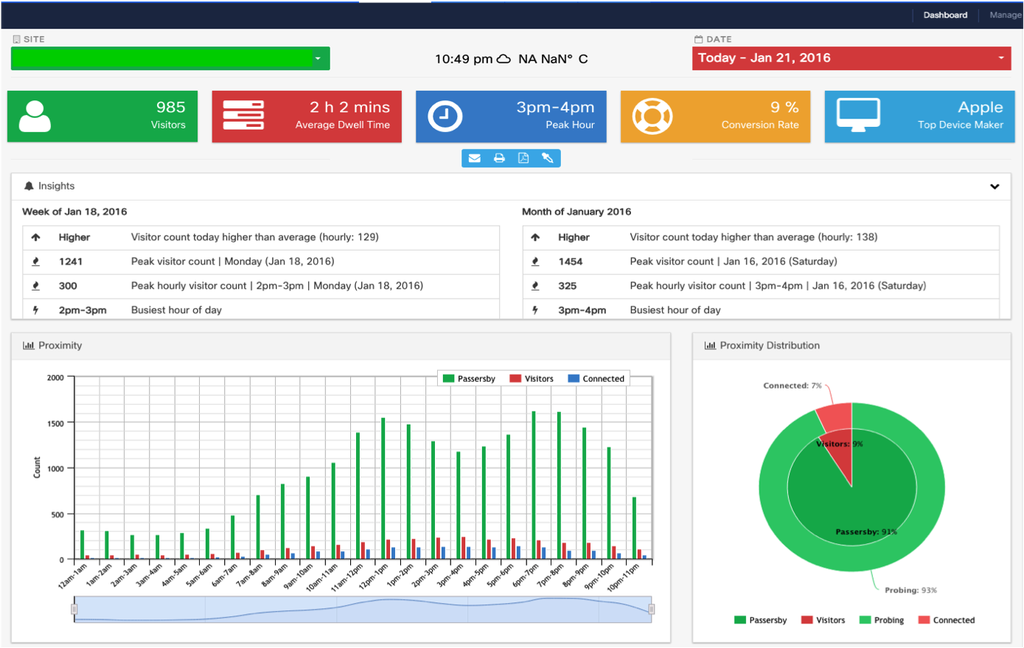This screenshot has width=1024, height=648.
Task: Open the Date range dropdown
Action: tap(851, 58)
